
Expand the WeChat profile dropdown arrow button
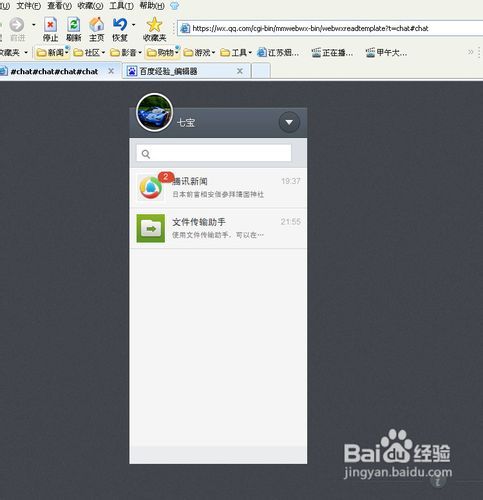[289, 122]
